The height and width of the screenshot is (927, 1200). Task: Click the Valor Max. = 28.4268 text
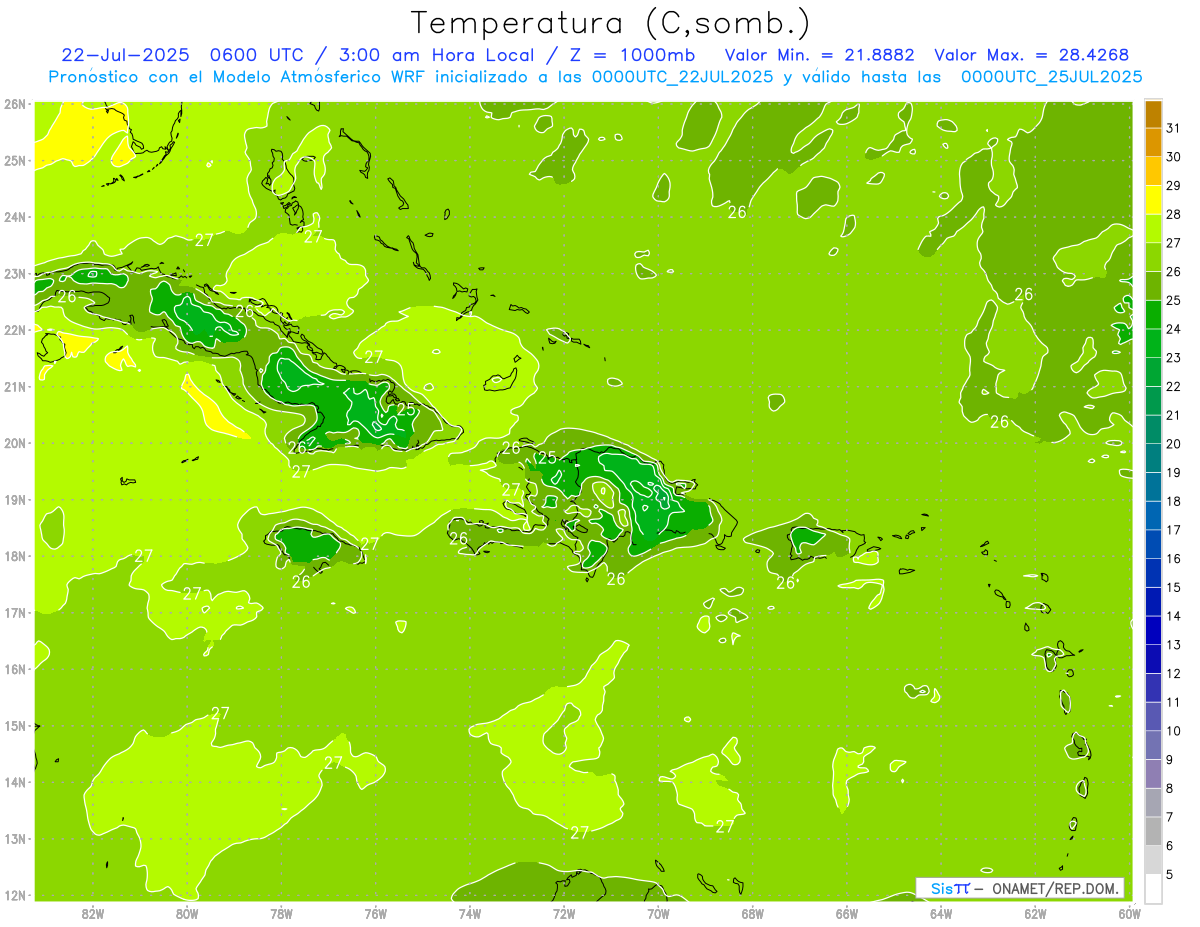[x=1033, y=55]
